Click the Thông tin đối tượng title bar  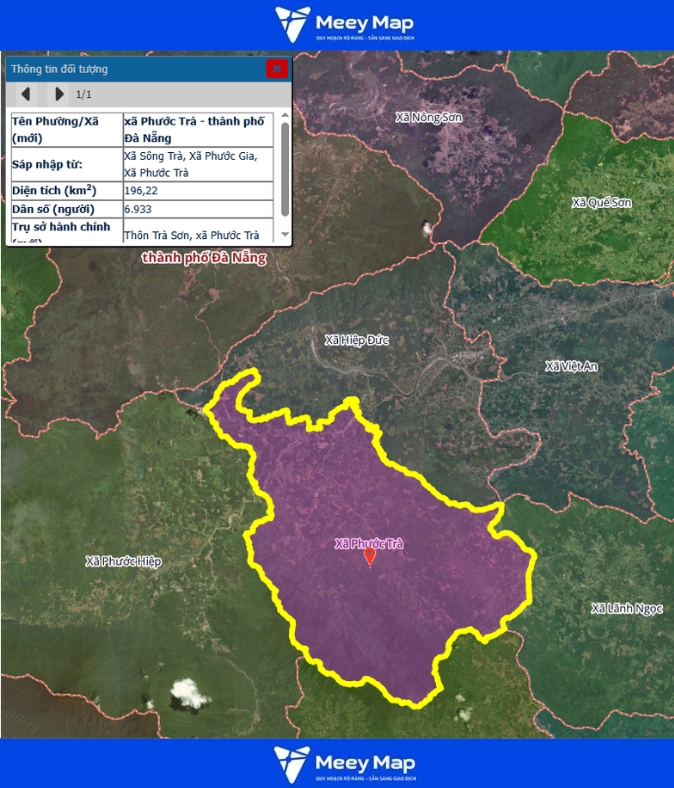click(x=130, y=69)
